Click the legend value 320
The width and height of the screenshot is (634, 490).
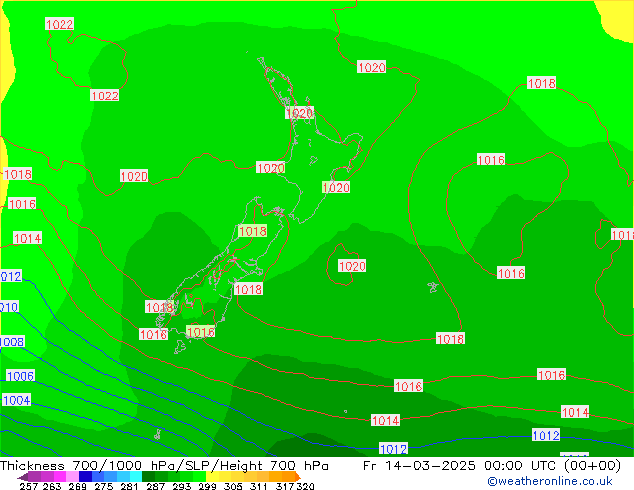point(305,486)
